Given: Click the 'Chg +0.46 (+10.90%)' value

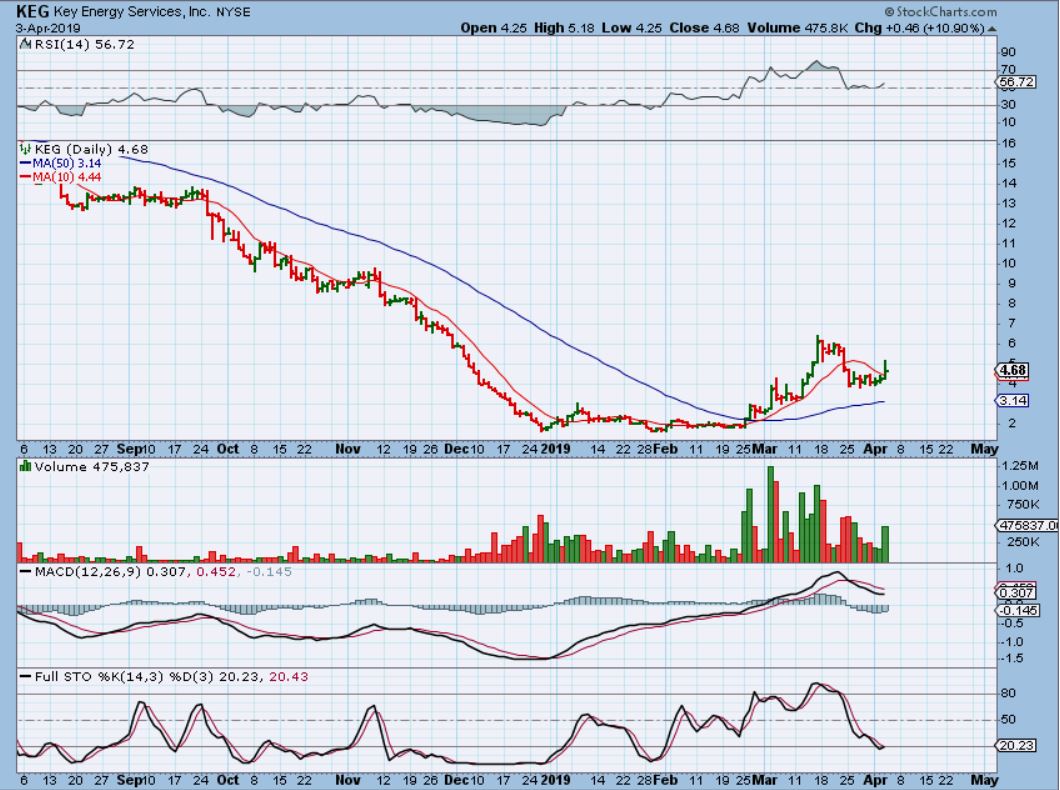Looking at the screenshot, I should tap(919, 28).
